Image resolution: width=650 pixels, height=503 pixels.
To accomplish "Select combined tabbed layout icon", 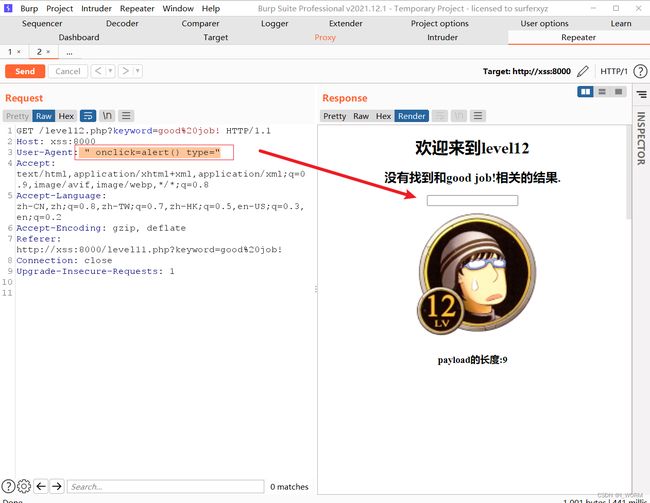I will [x=618, y=92].
